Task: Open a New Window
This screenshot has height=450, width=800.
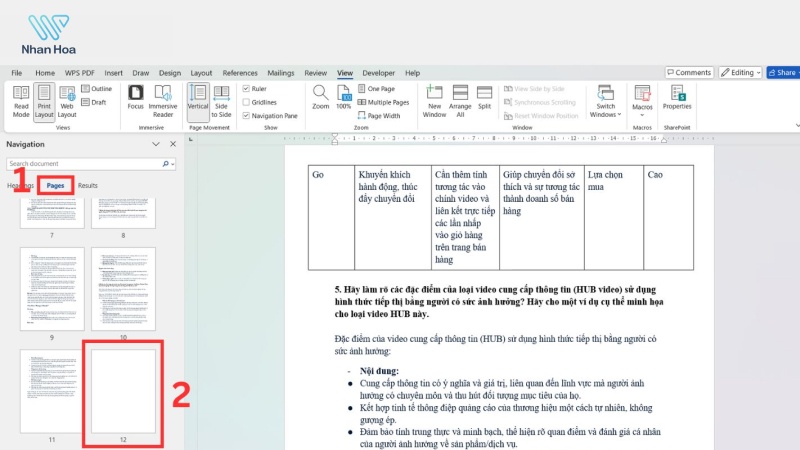Action: click(434, 102)
